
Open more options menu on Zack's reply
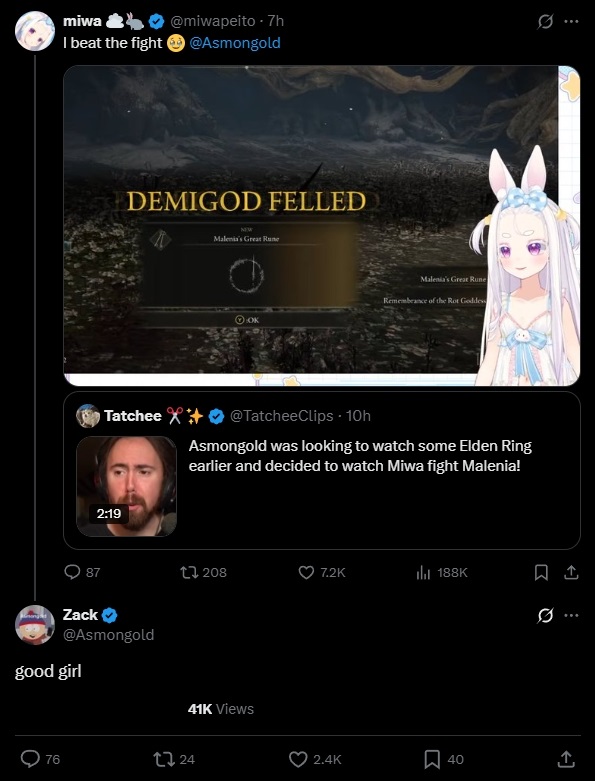[x=571, y=615]
